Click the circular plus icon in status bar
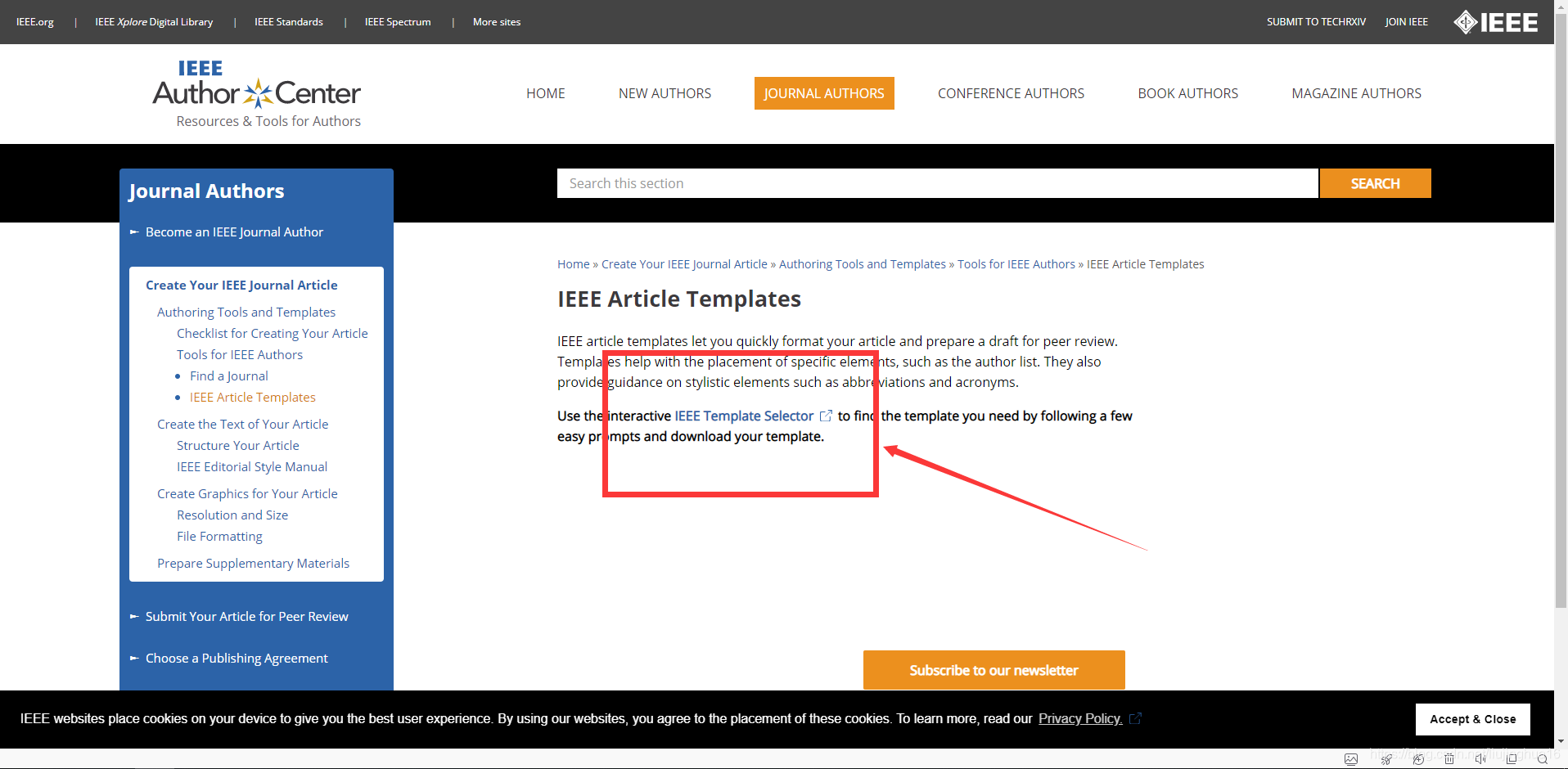Screen dimensions: 1568x769 1418,759
